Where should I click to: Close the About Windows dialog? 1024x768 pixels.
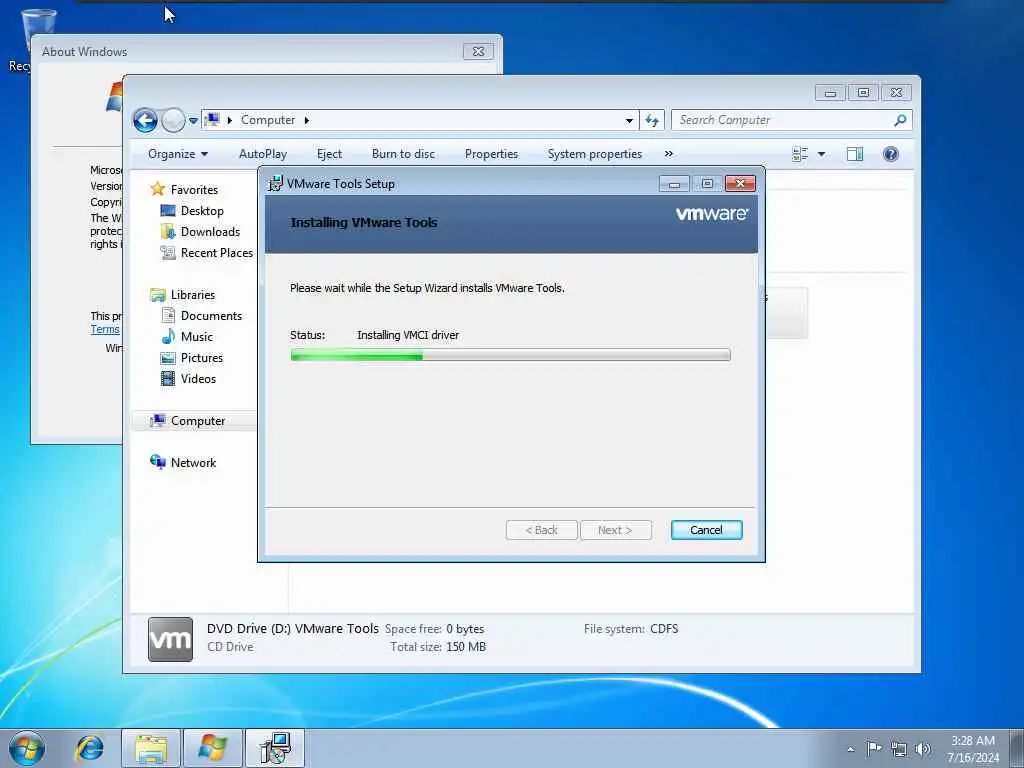478,52
